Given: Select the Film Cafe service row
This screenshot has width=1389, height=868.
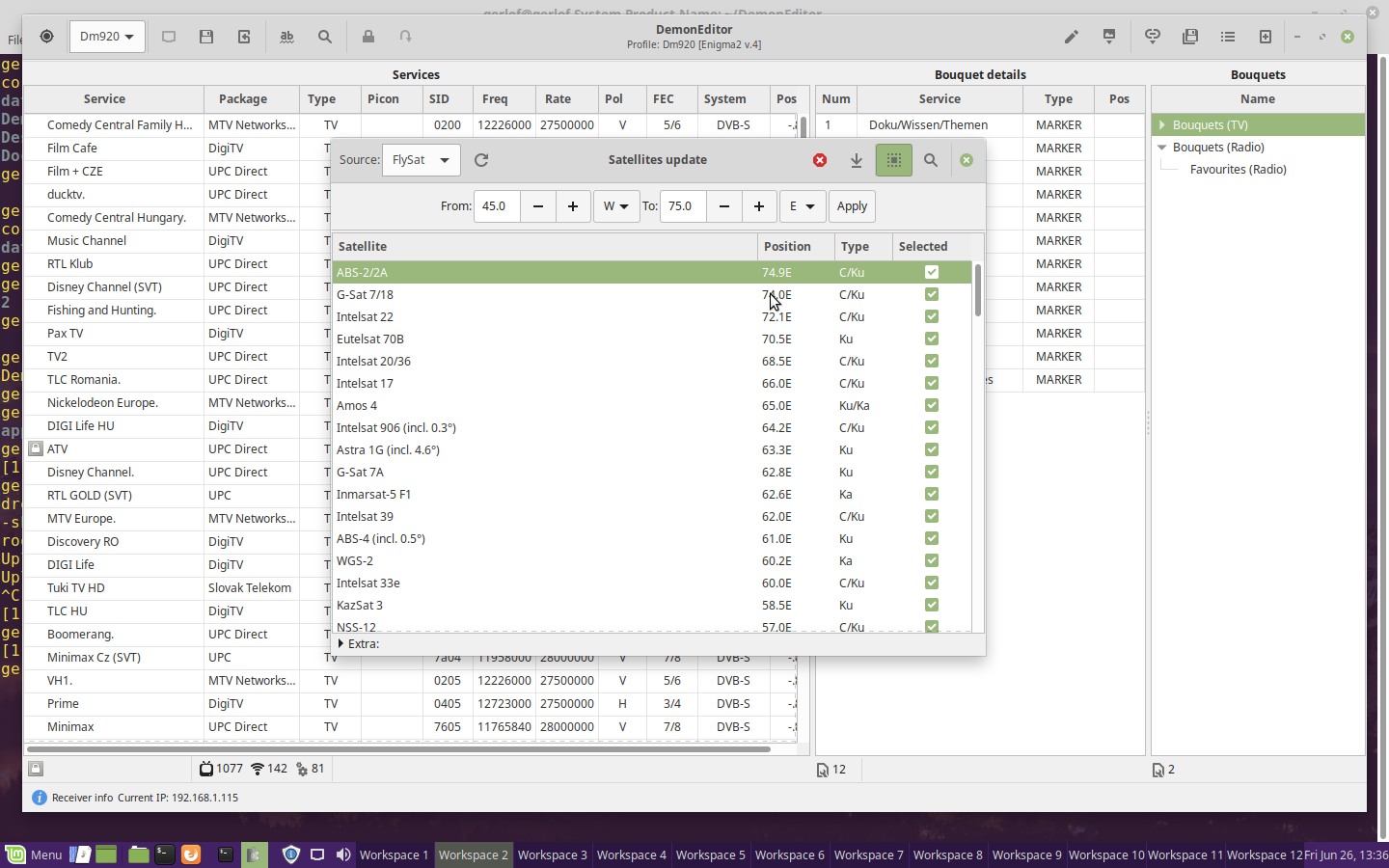Looking at the screenshot, I should coord(177,148).
